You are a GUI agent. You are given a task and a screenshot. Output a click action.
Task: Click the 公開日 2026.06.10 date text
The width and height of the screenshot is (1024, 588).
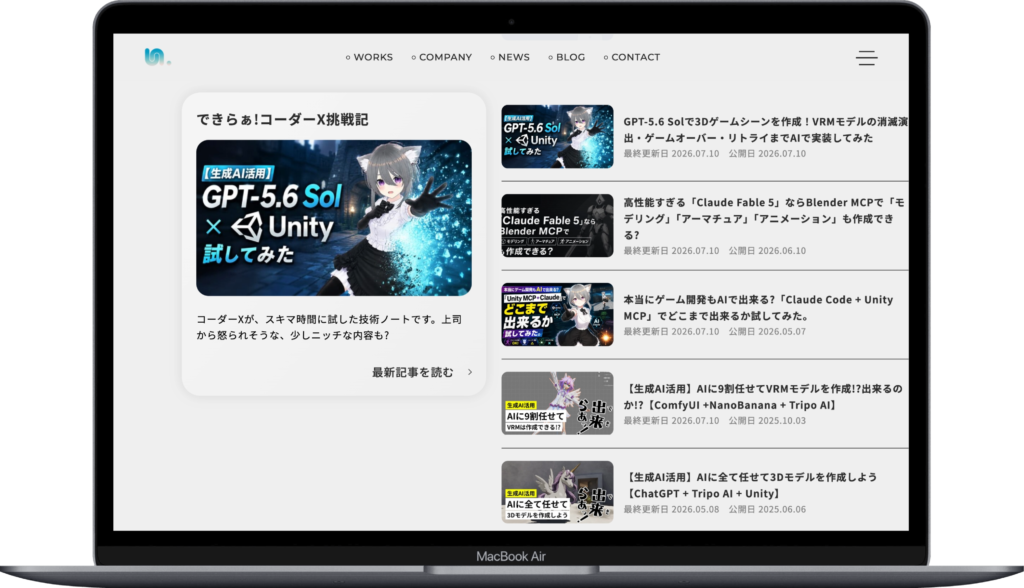point(767,251)
